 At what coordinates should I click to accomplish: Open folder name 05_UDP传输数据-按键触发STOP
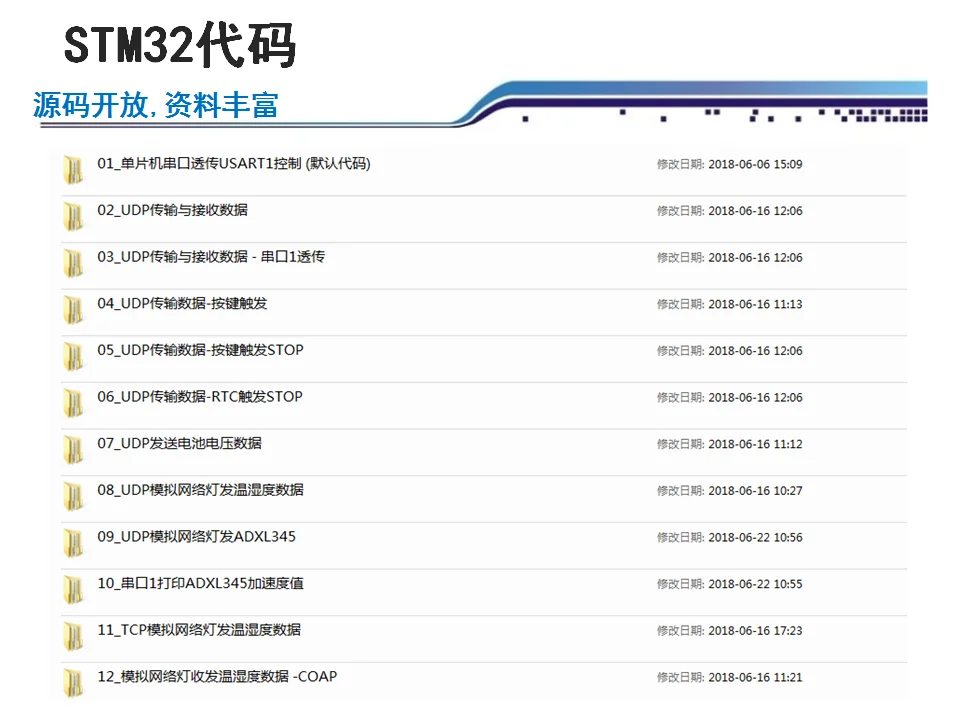click(x=201, y=350)
